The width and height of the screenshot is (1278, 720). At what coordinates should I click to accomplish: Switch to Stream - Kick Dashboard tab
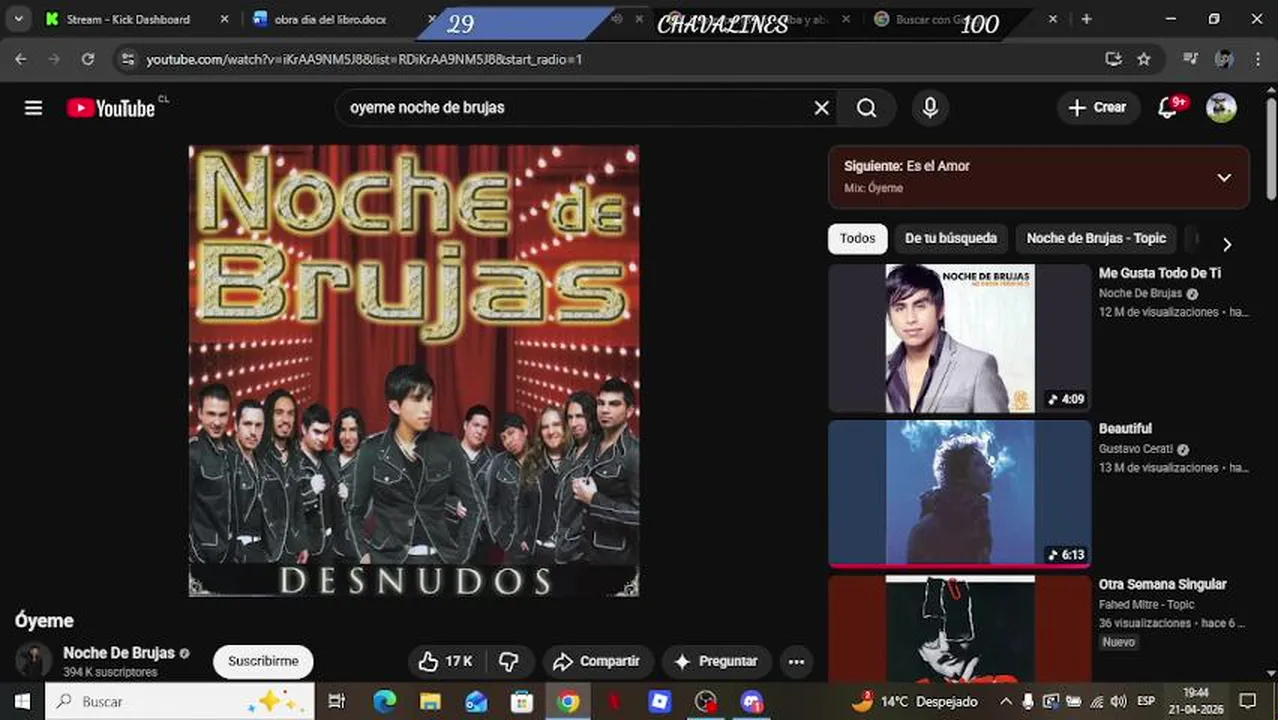[128, 19]
